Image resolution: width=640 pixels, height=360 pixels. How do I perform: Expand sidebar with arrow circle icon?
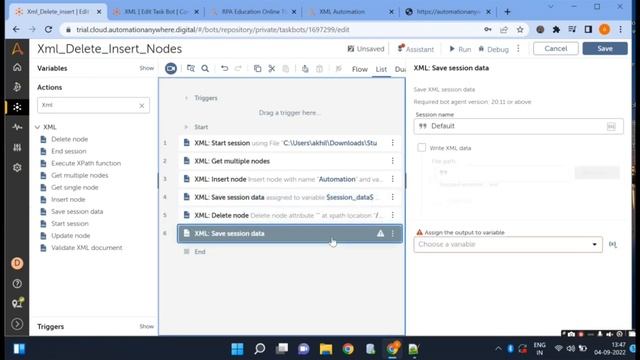(17, 324)
